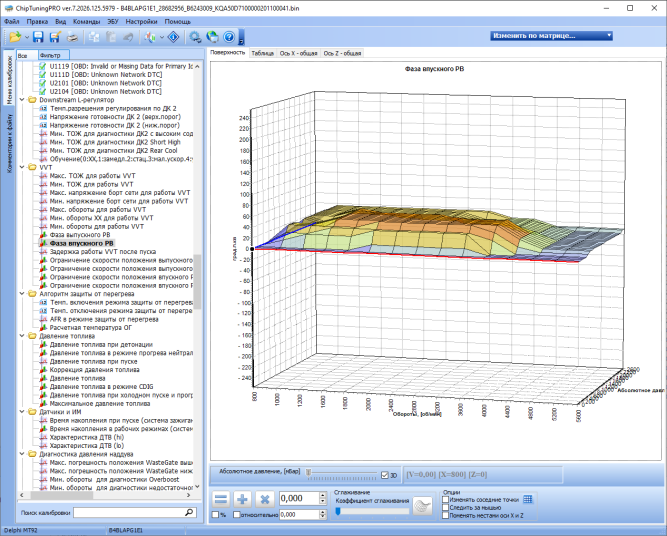Toggle the 3D view checkbox
The image size is (667, 536).
[x=385, y=475]
